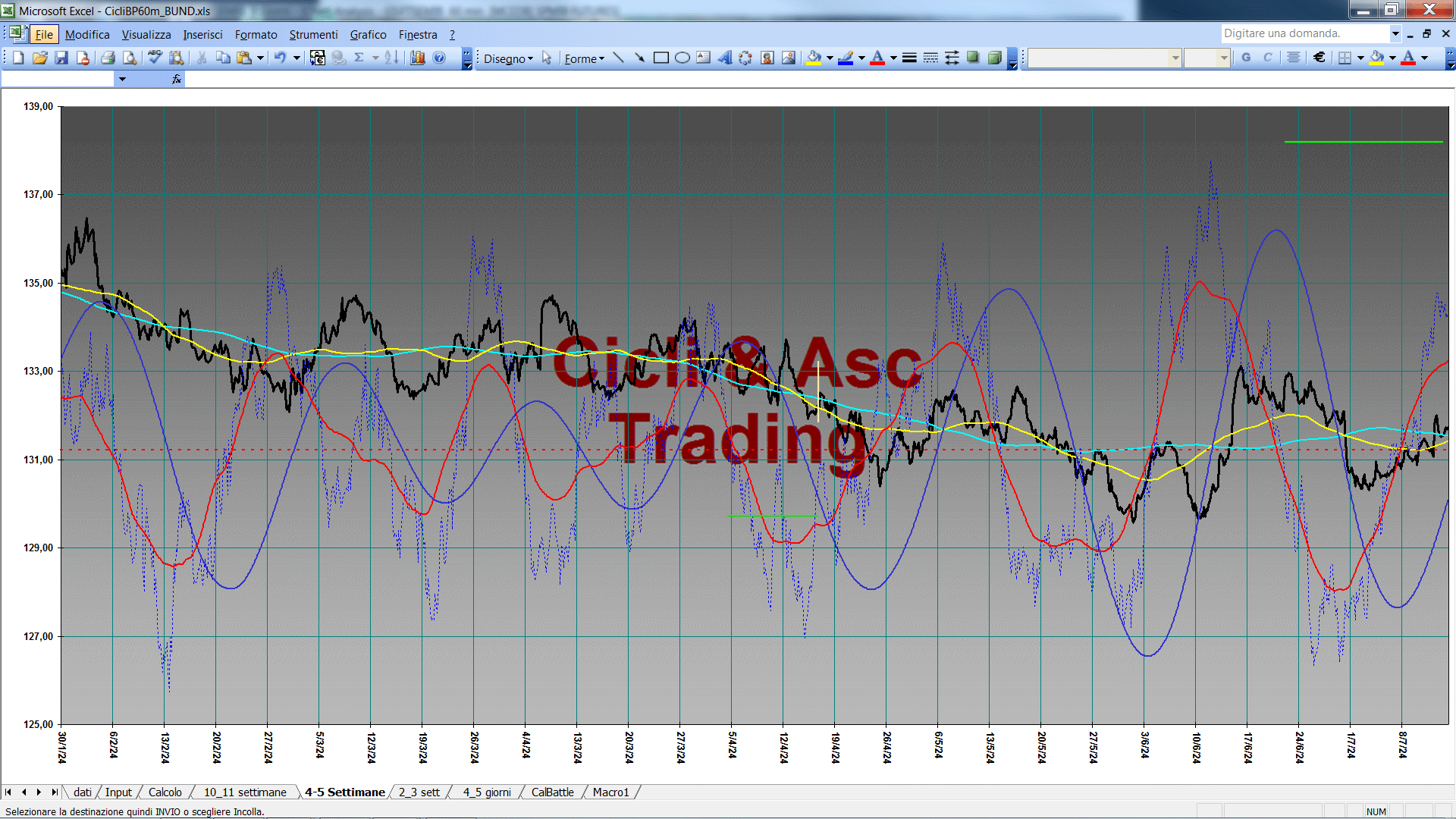Apply blue drawing Line Color swatch

[x=846, y=58]
